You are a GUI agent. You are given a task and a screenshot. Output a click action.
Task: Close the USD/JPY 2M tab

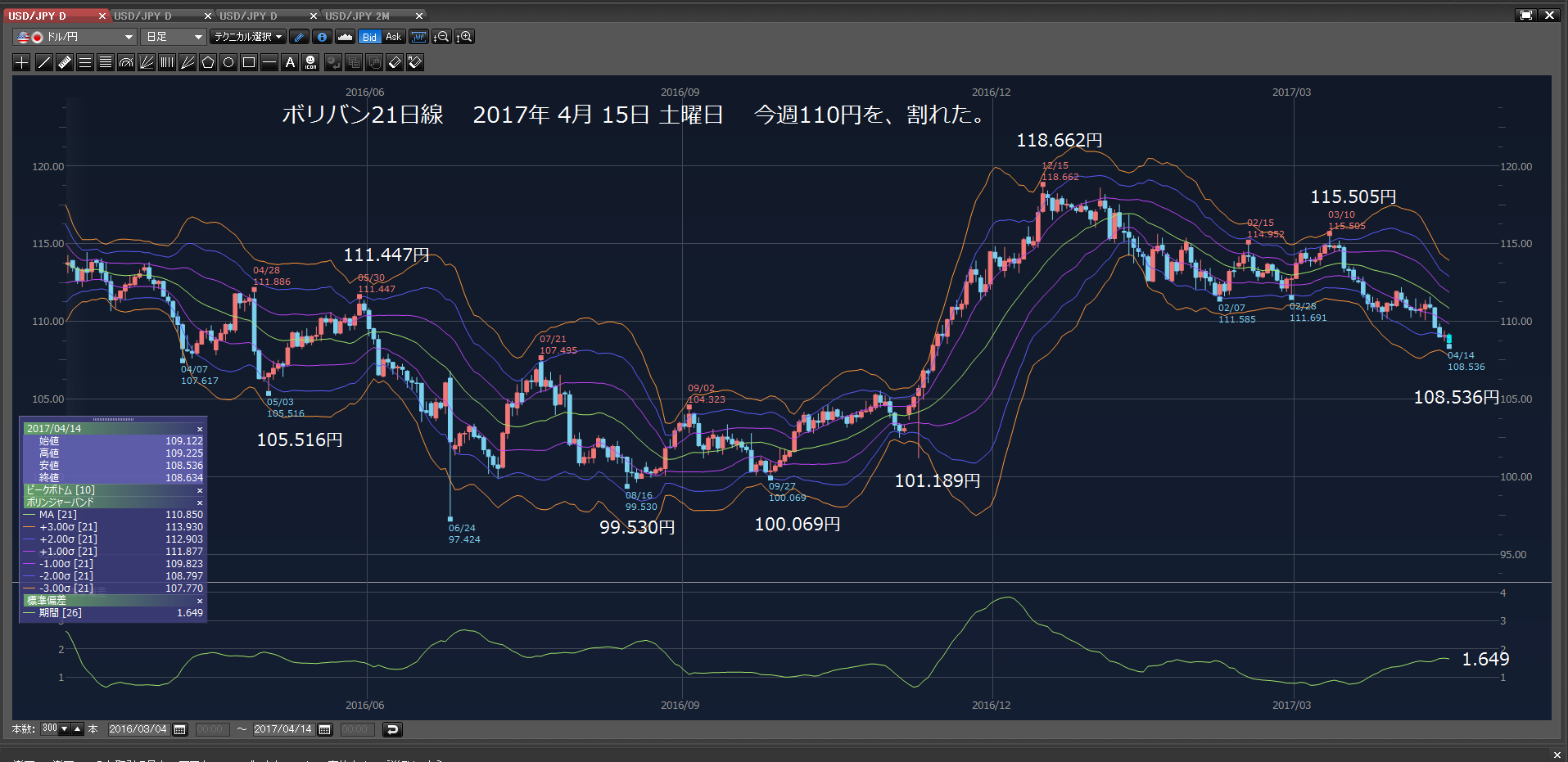click(x=419, y=16)
